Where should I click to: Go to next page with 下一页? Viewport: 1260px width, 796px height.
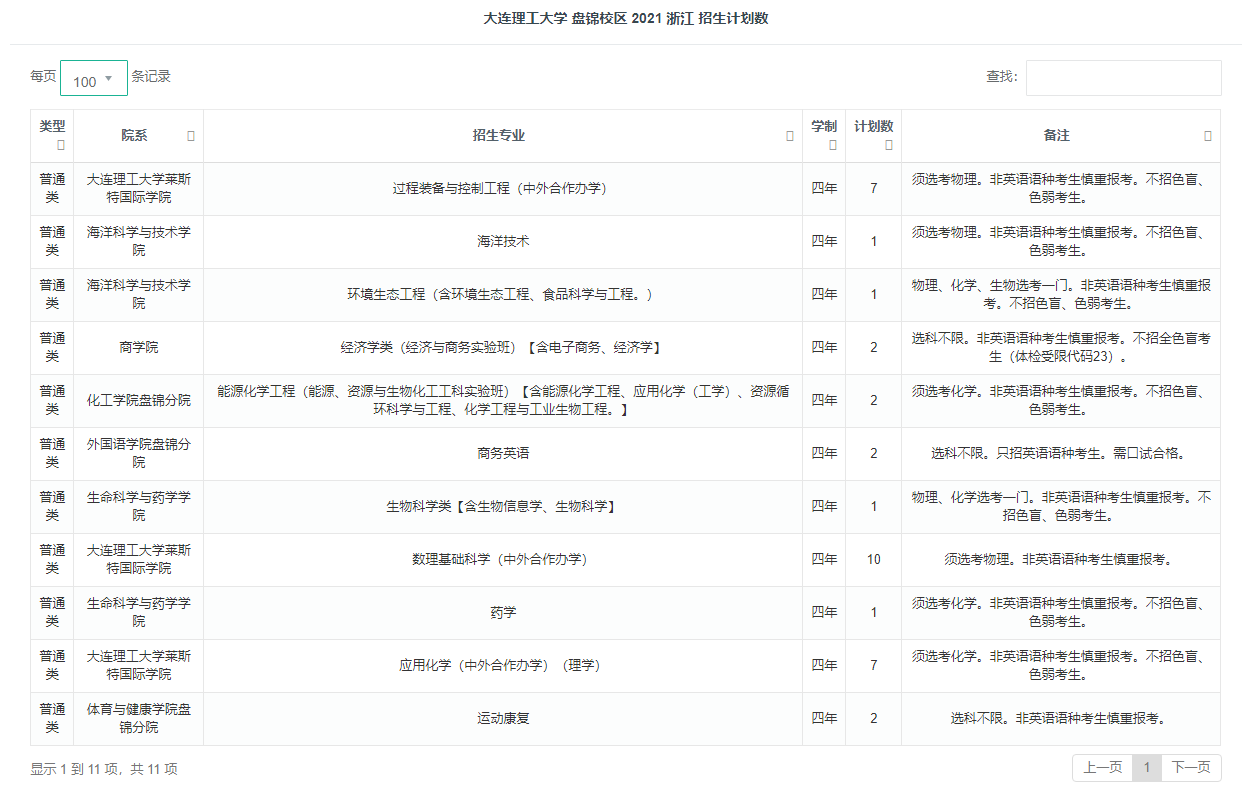click(x=1191, y=768)
